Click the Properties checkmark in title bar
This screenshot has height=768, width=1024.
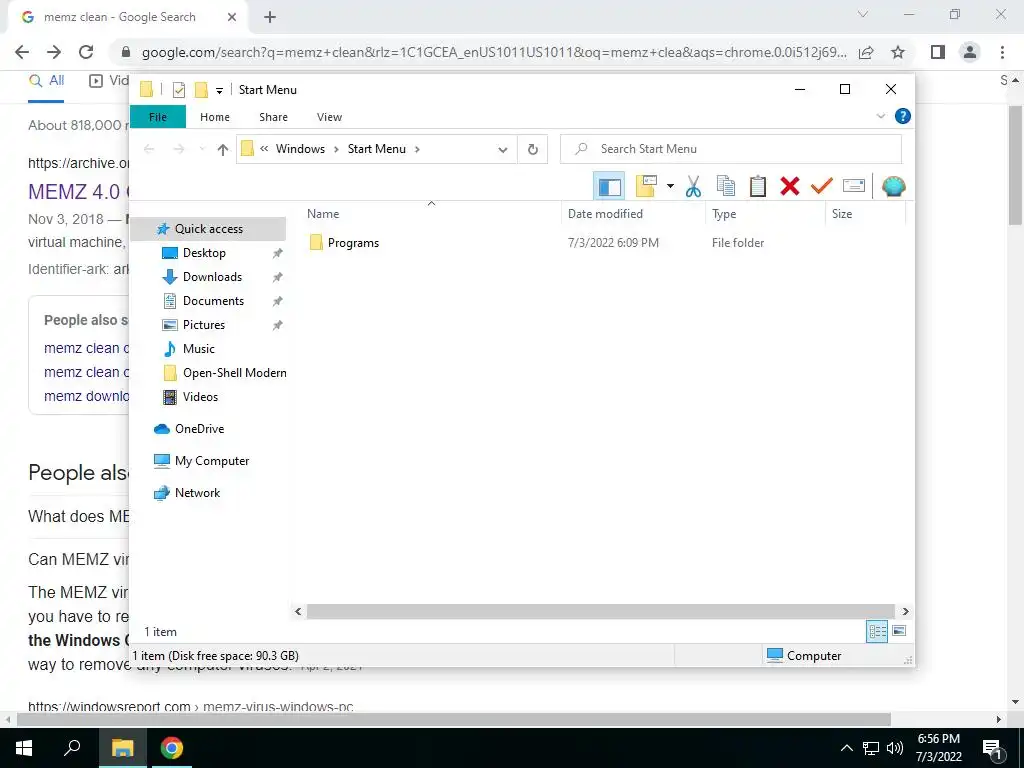coord(178,90)
